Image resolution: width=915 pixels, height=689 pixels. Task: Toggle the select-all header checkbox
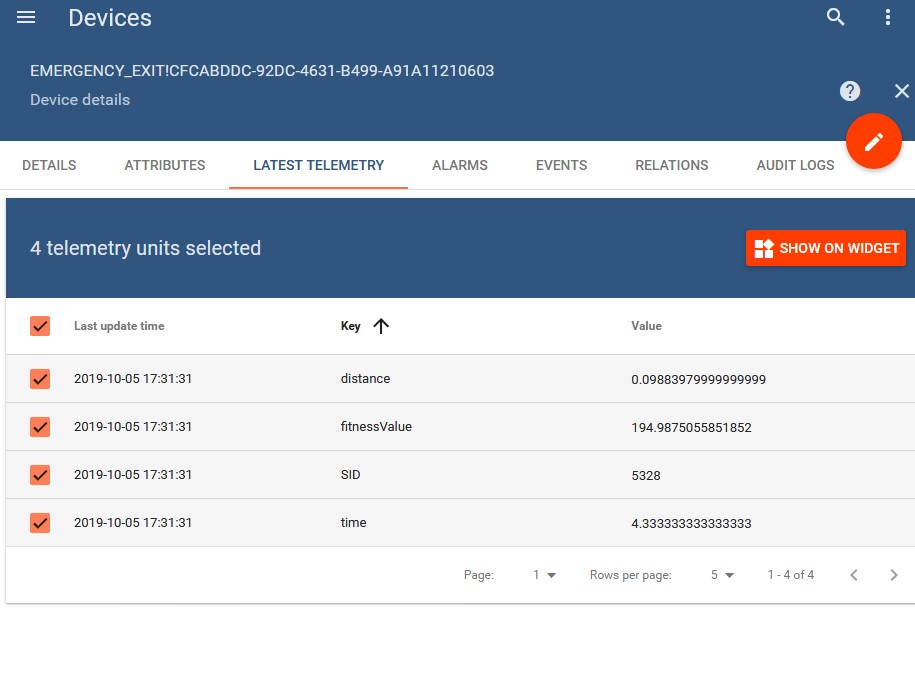pyautogui.click(x=40, y=326)
